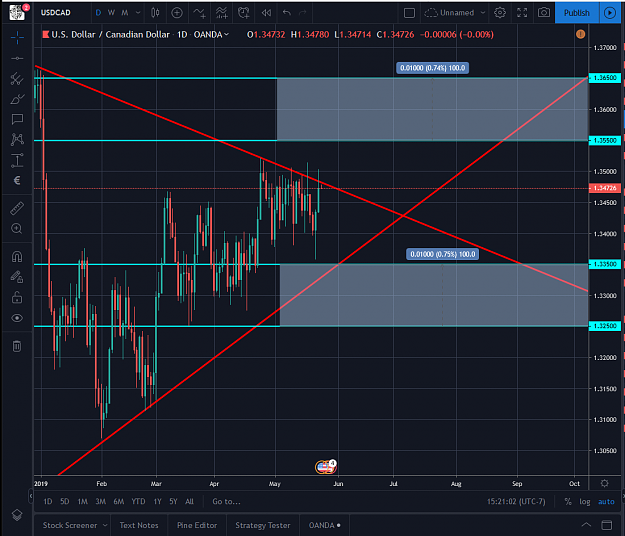625x536 pixels.
Task: Hide all drawings with the eye icon
Action: [17, 318]
